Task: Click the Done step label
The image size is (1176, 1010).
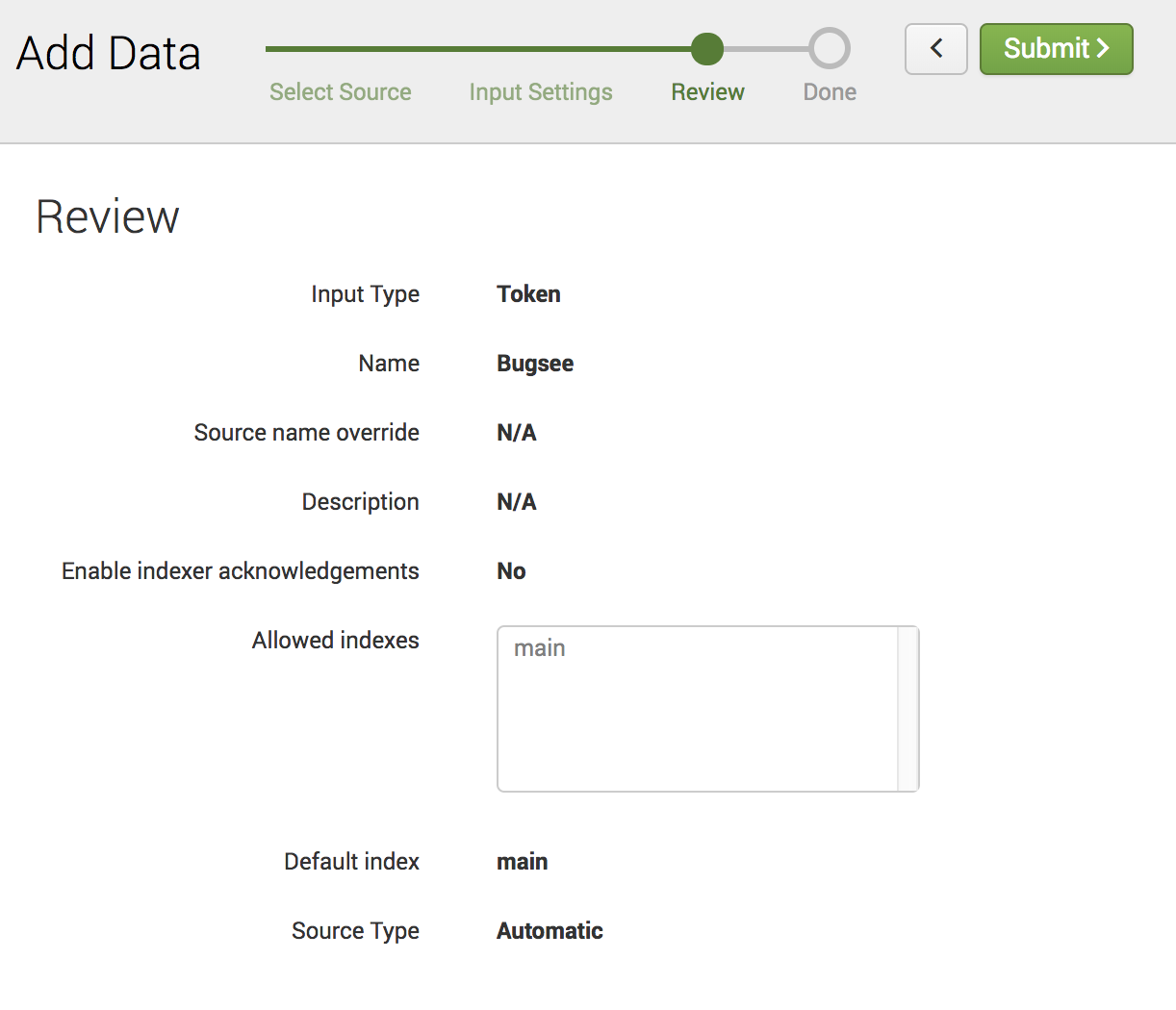Action: 830,92
